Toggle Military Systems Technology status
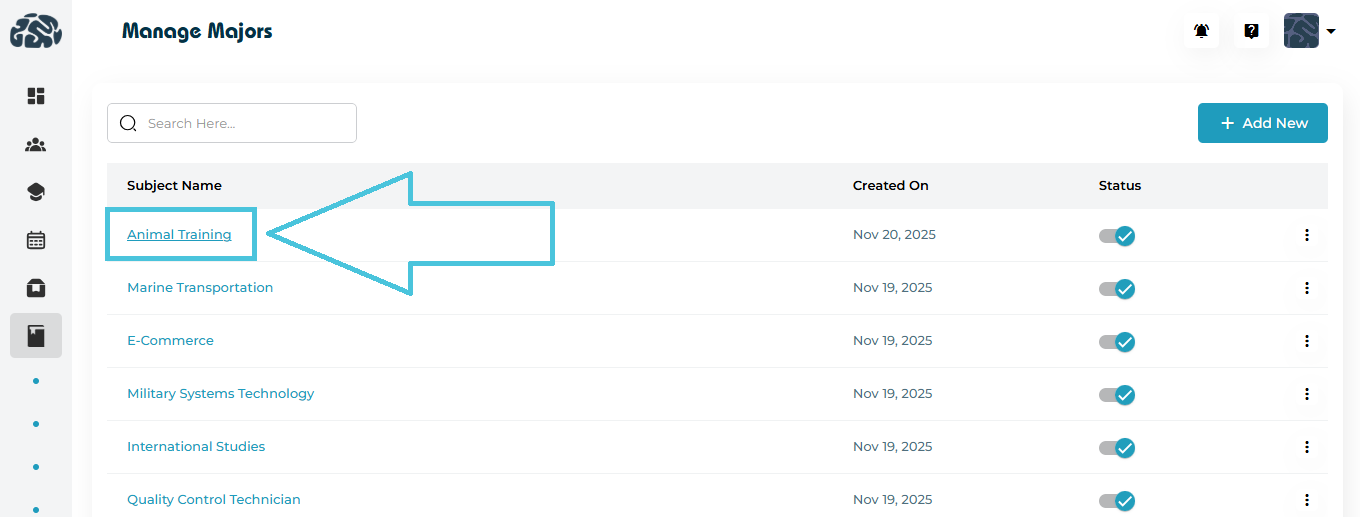1360x517 pixels. (x=1117, y=395)
